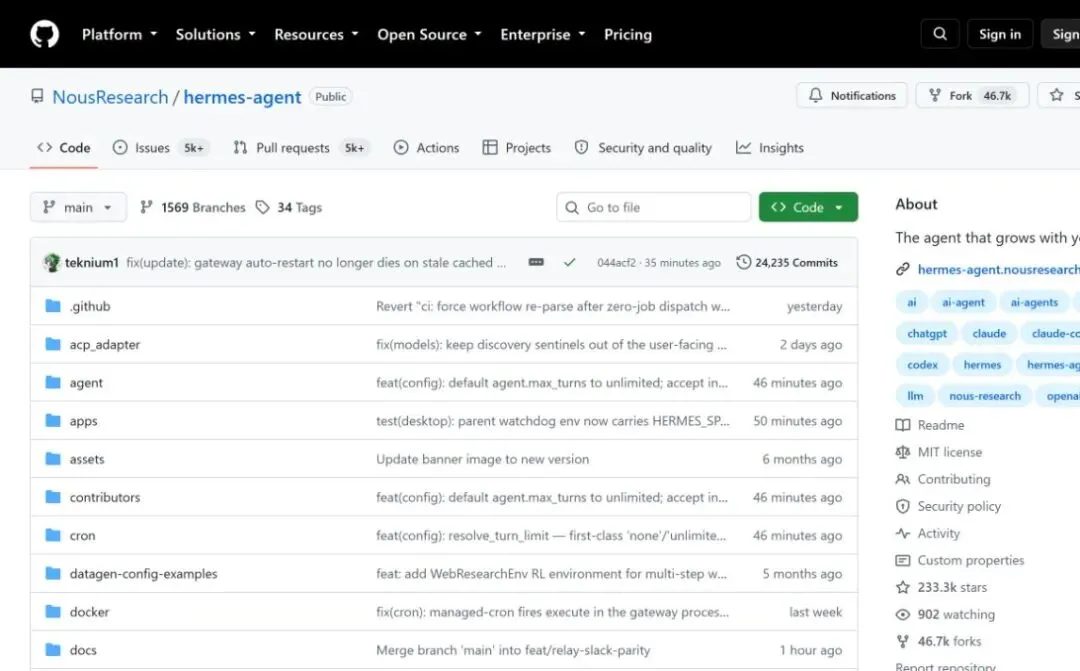The height and width of the screenshot is (671, 1080).
Task: Open the Security policy link
Action: (948, 506)
